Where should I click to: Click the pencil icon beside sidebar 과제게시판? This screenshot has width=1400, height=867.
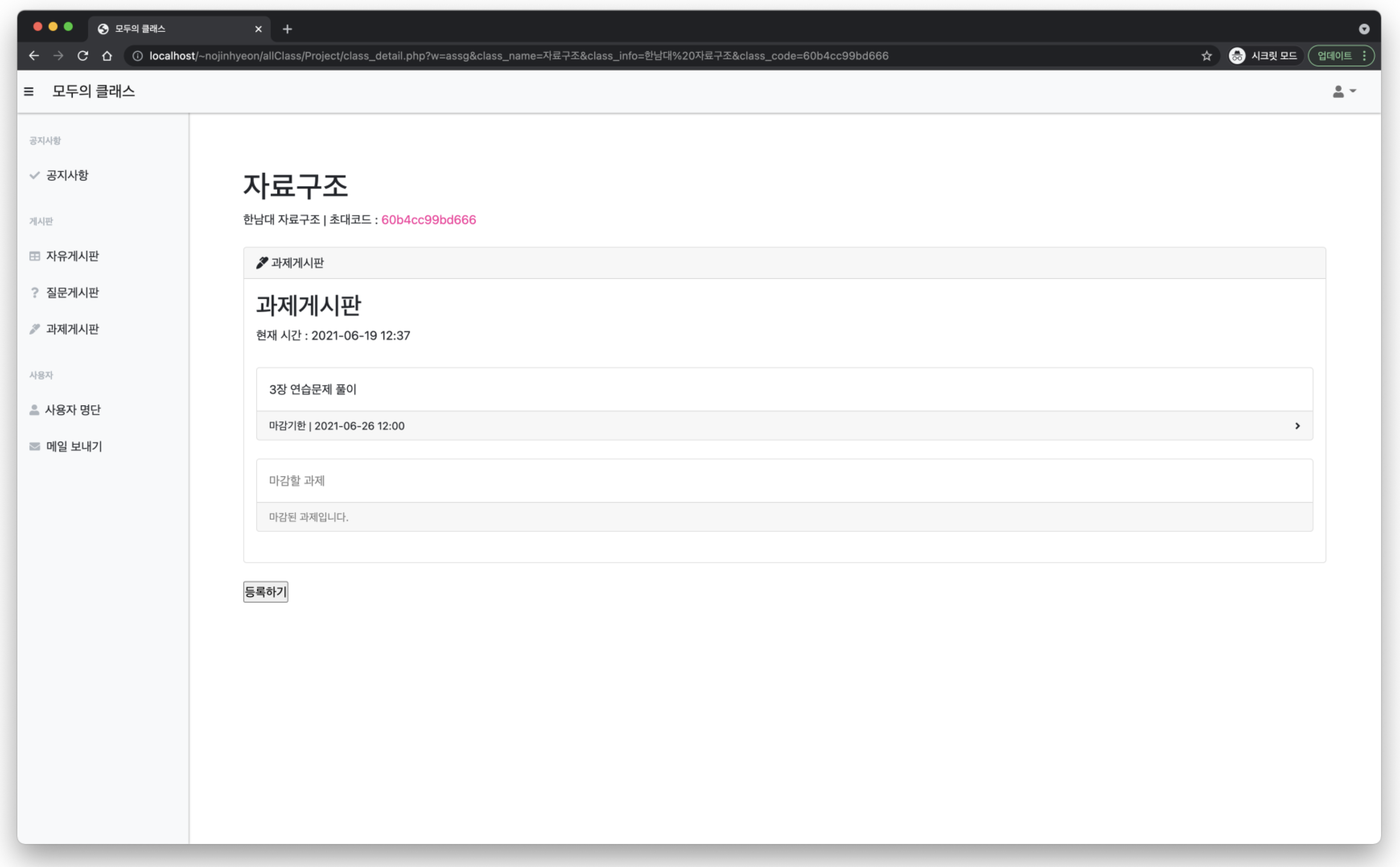pos(35,329)
